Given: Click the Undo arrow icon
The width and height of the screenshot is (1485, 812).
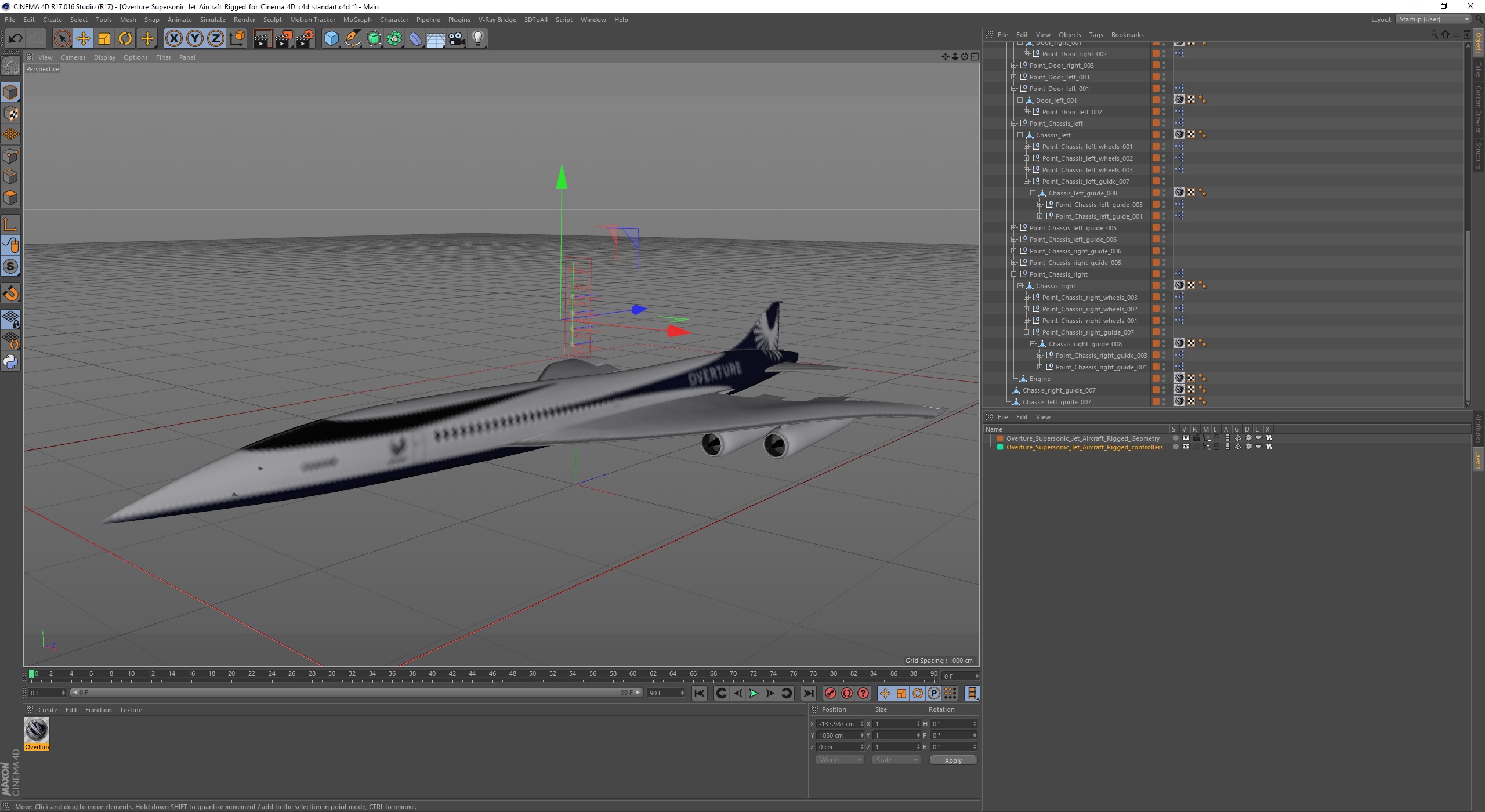Looking at the screenshot, I should [15, 39].
